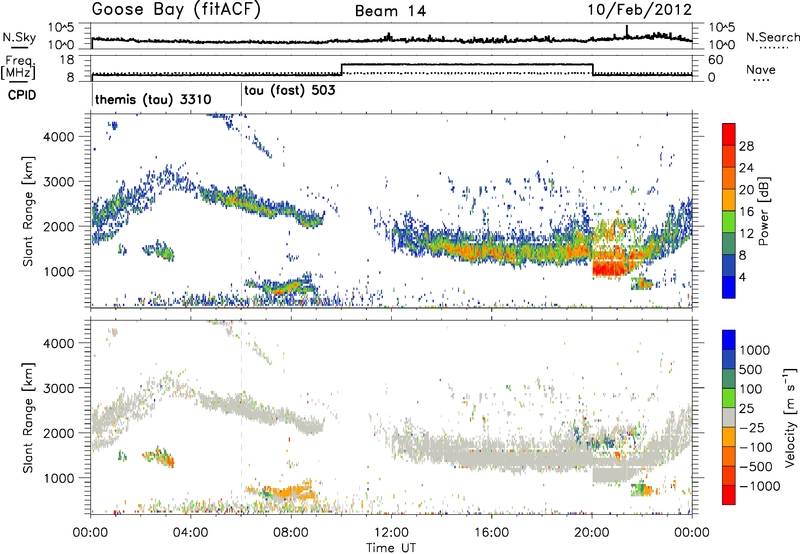This screenshot has width=800, height=554.
Task: Click the orange near-range echo at 08:00 in velocity panel
Action: click(x=291, y=493)
